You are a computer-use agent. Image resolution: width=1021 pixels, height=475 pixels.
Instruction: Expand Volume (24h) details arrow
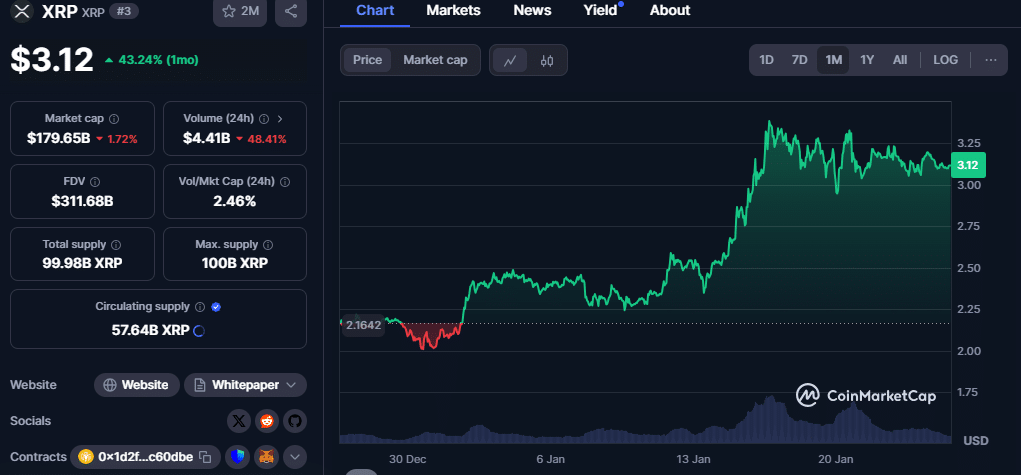280,119
